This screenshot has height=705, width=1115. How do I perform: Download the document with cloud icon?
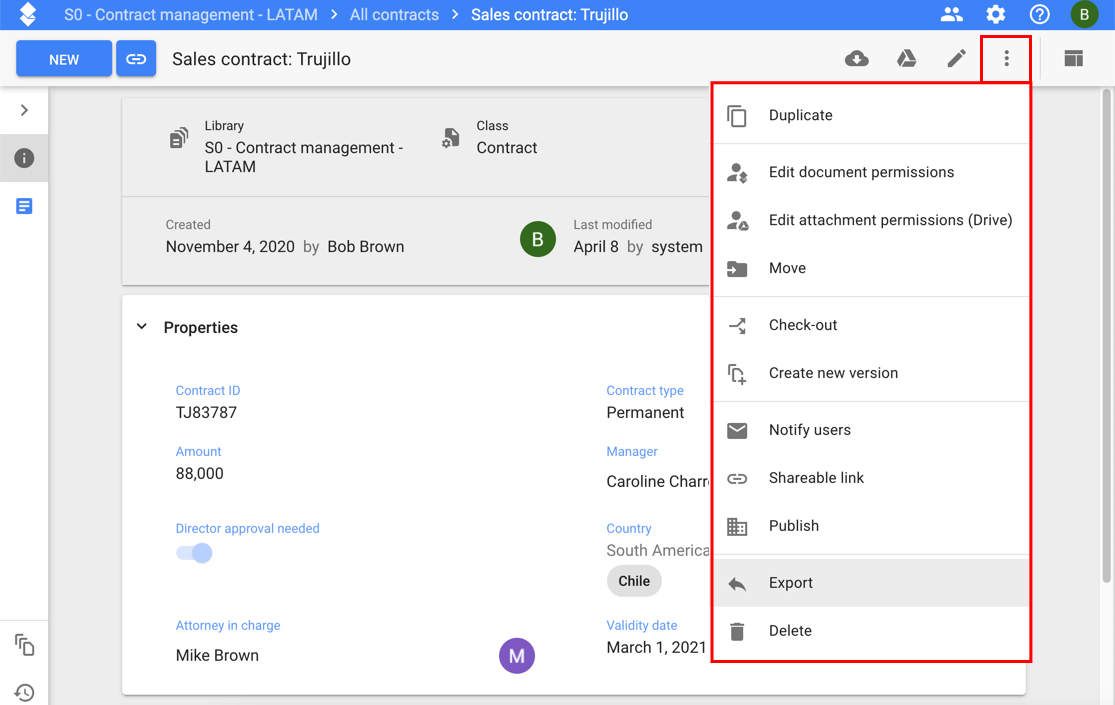(x=857, y=58)
